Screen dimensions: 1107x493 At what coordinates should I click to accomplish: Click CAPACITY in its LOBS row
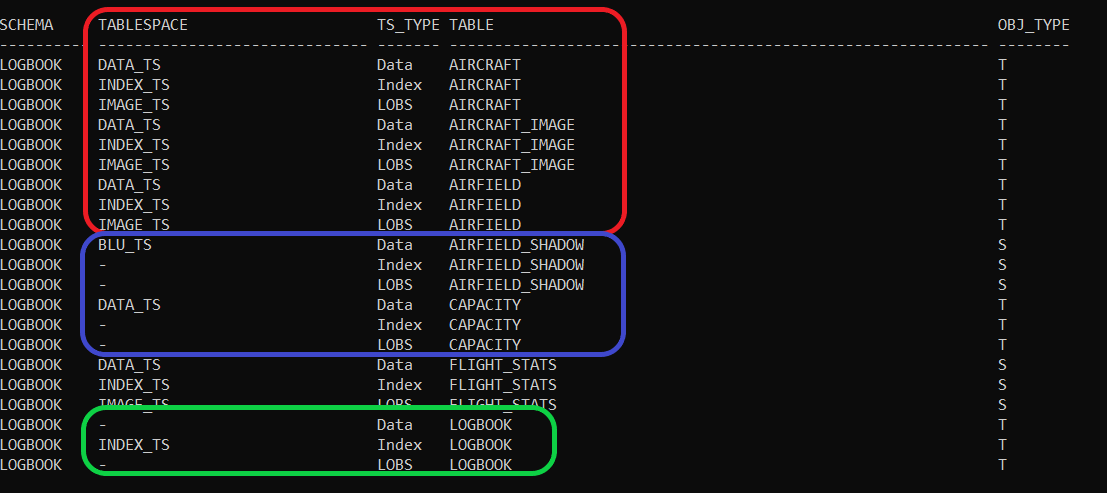[x=484, y=345]
